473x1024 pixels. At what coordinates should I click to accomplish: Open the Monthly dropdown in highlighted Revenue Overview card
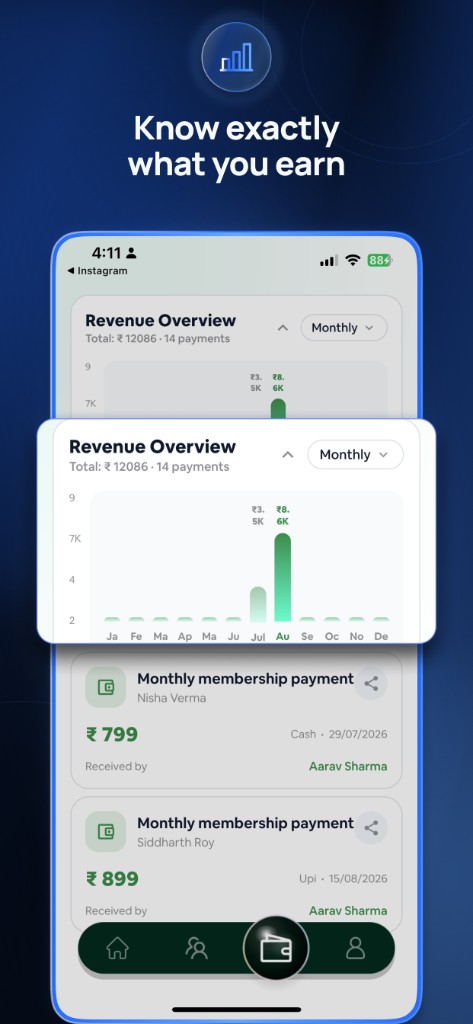click(x=355, y=455)
